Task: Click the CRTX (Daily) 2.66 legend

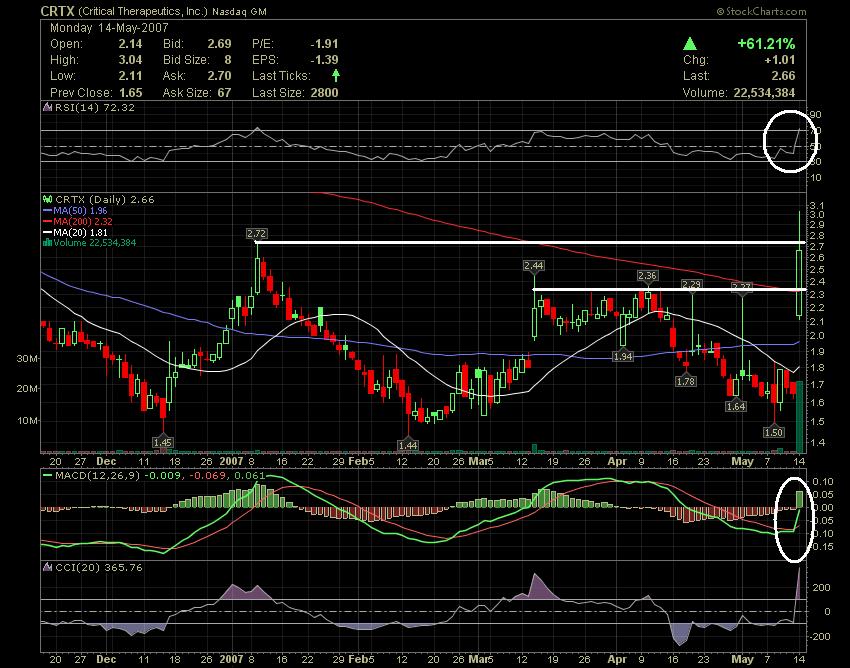Action: click(105, 200)
